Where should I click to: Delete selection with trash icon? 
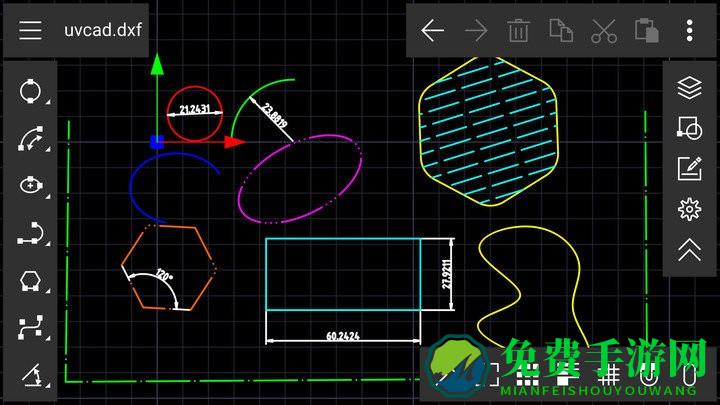pos(518,31)
